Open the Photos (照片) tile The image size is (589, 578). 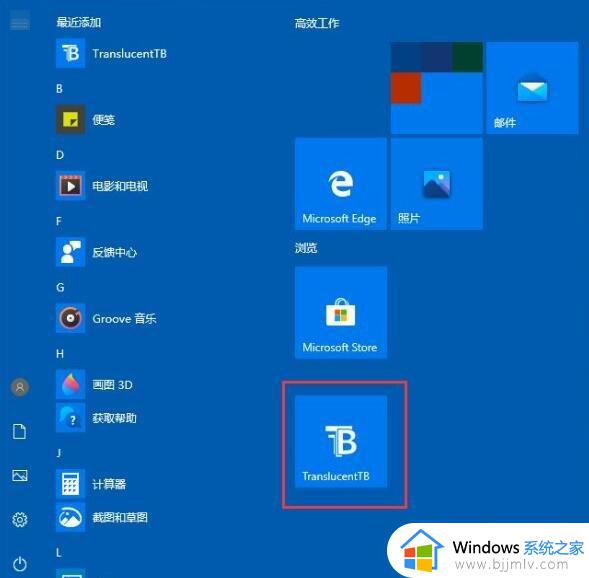(x=436, y=184)
